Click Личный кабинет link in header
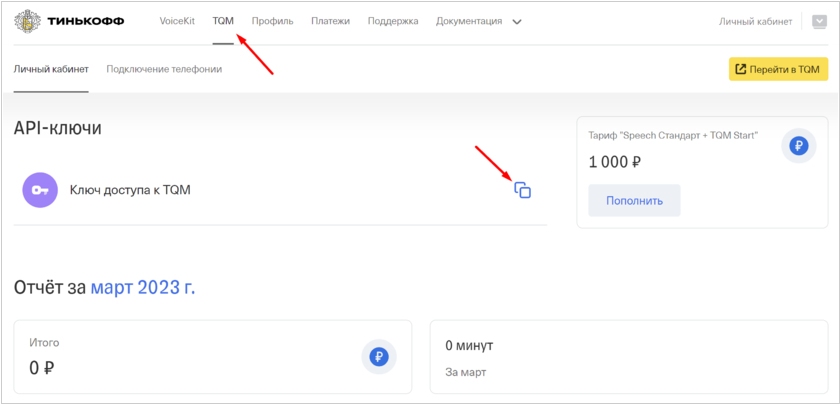The width and height of the screenshot is (840, 404). coord(755,21)
